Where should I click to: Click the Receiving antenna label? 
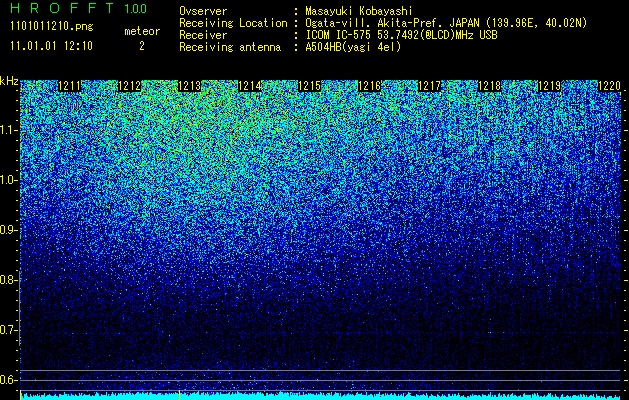pos(230,47)
